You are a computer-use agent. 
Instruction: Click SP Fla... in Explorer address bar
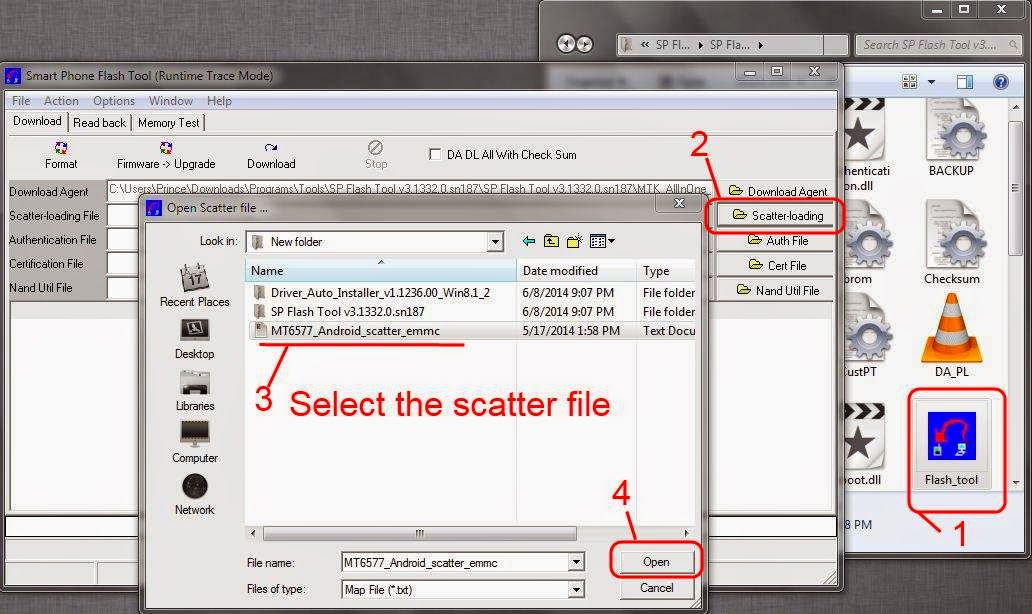pos(729,45)
